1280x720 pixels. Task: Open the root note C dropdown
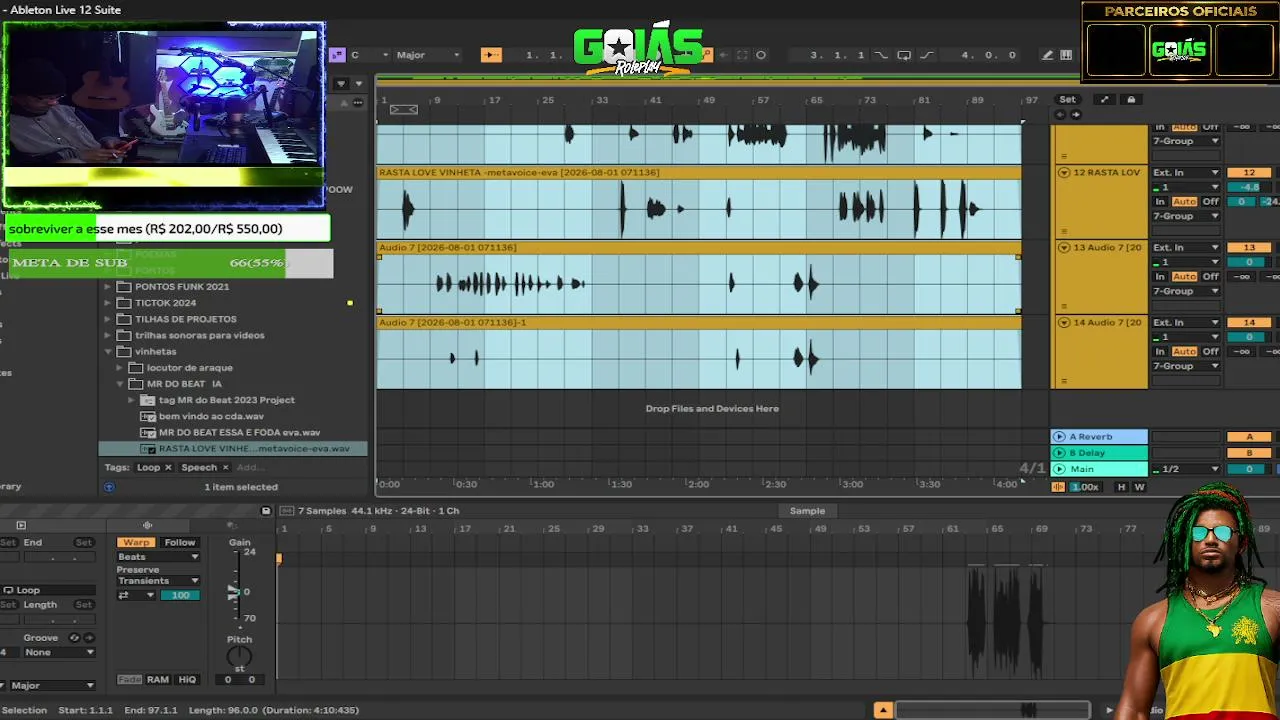367,55
